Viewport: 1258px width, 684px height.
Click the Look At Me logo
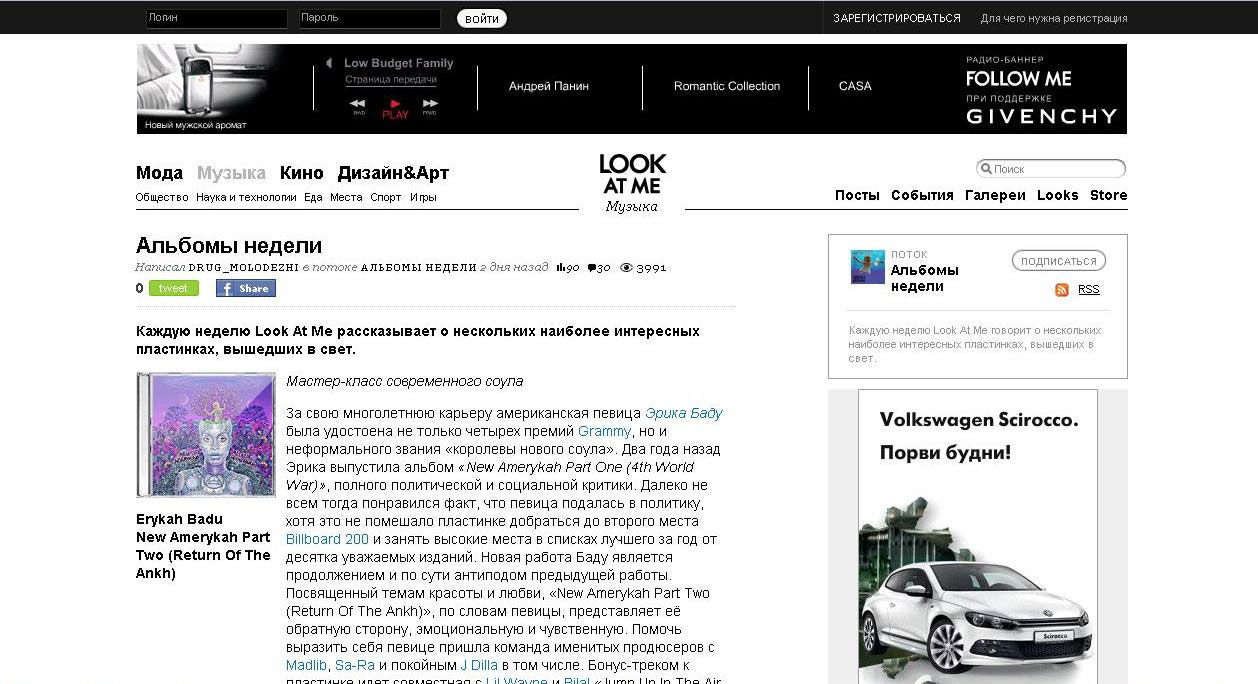point(632,174)
